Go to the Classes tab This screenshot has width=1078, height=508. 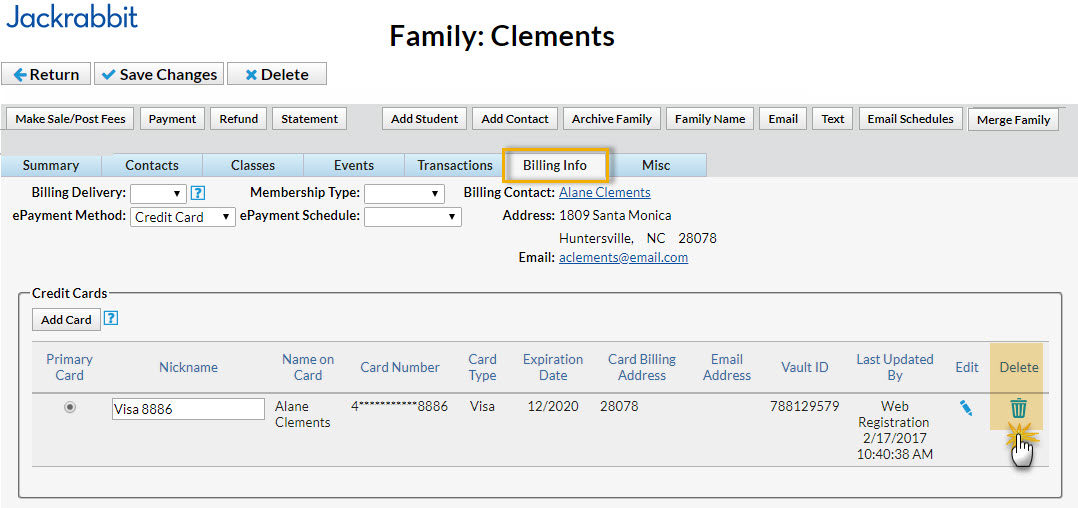click(253, 165)
